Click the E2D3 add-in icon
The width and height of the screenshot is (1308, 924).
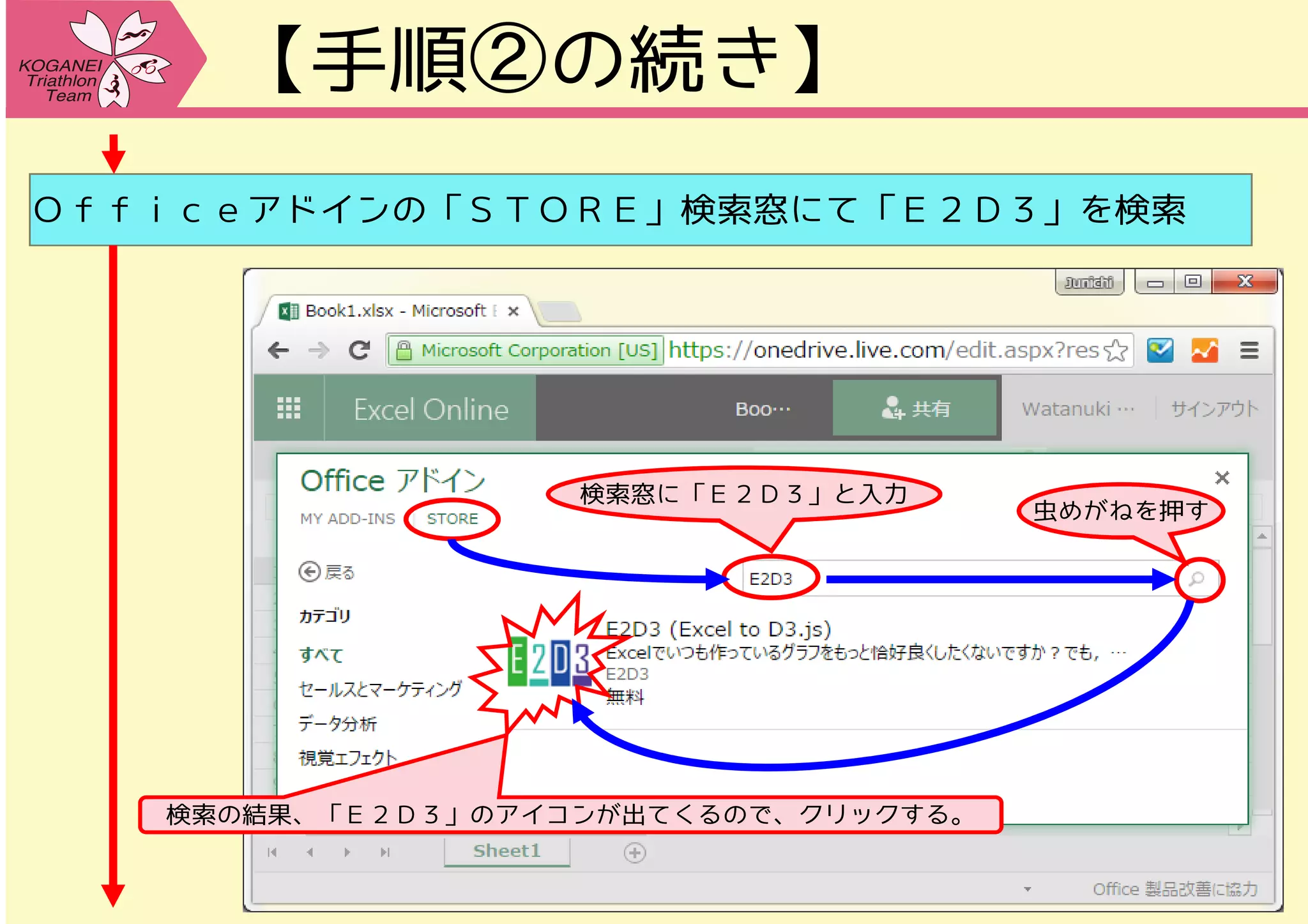[550, 662]
